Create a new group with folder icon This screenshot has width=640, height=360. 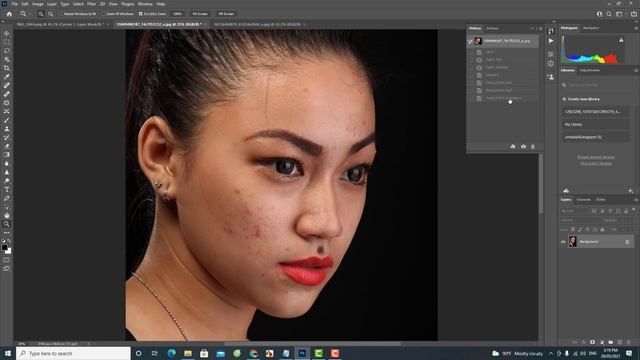pos(611,342)
